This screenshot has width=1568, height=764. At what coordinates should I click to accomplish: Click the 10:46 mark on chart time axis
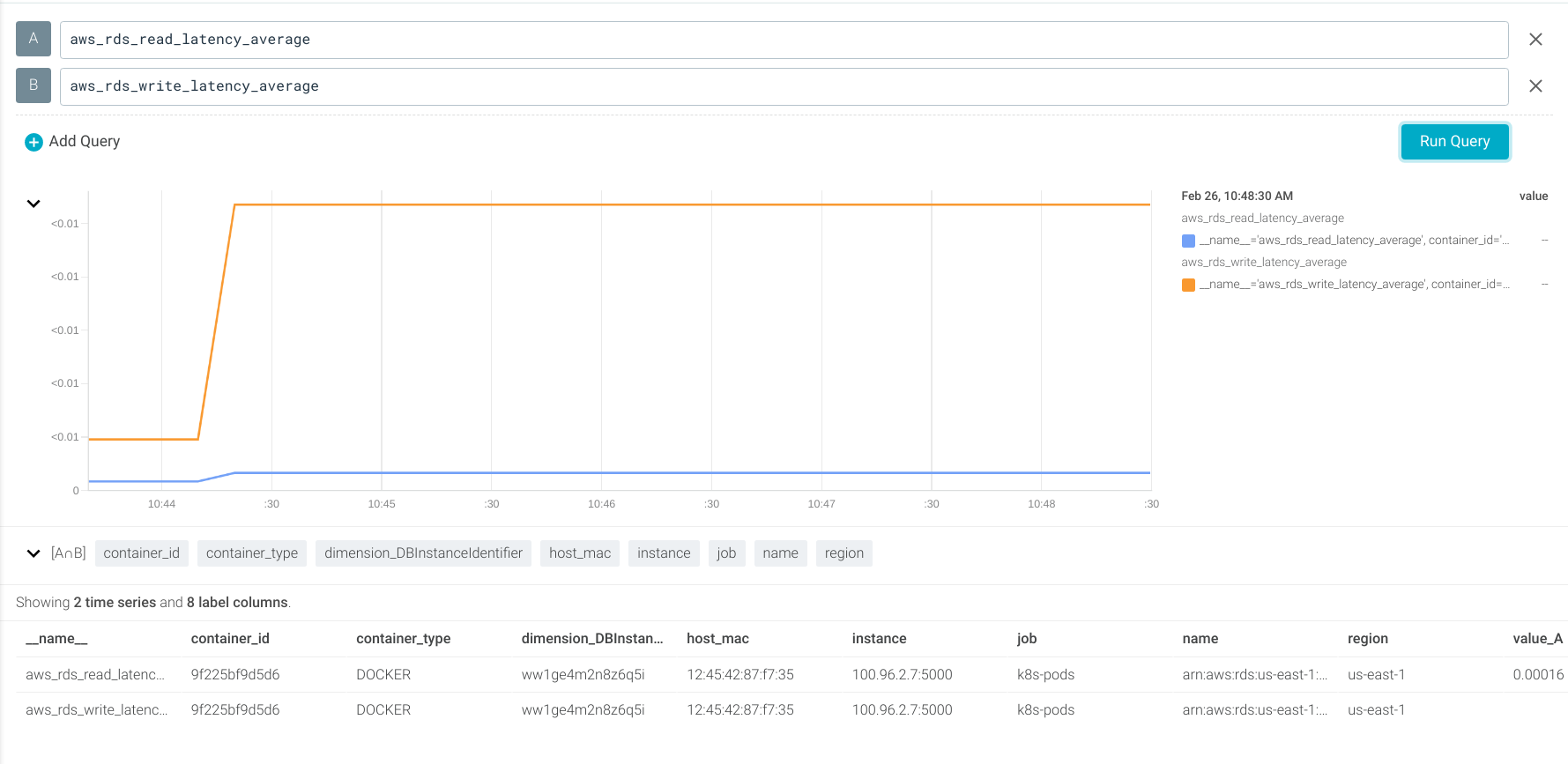click(601, 504)
